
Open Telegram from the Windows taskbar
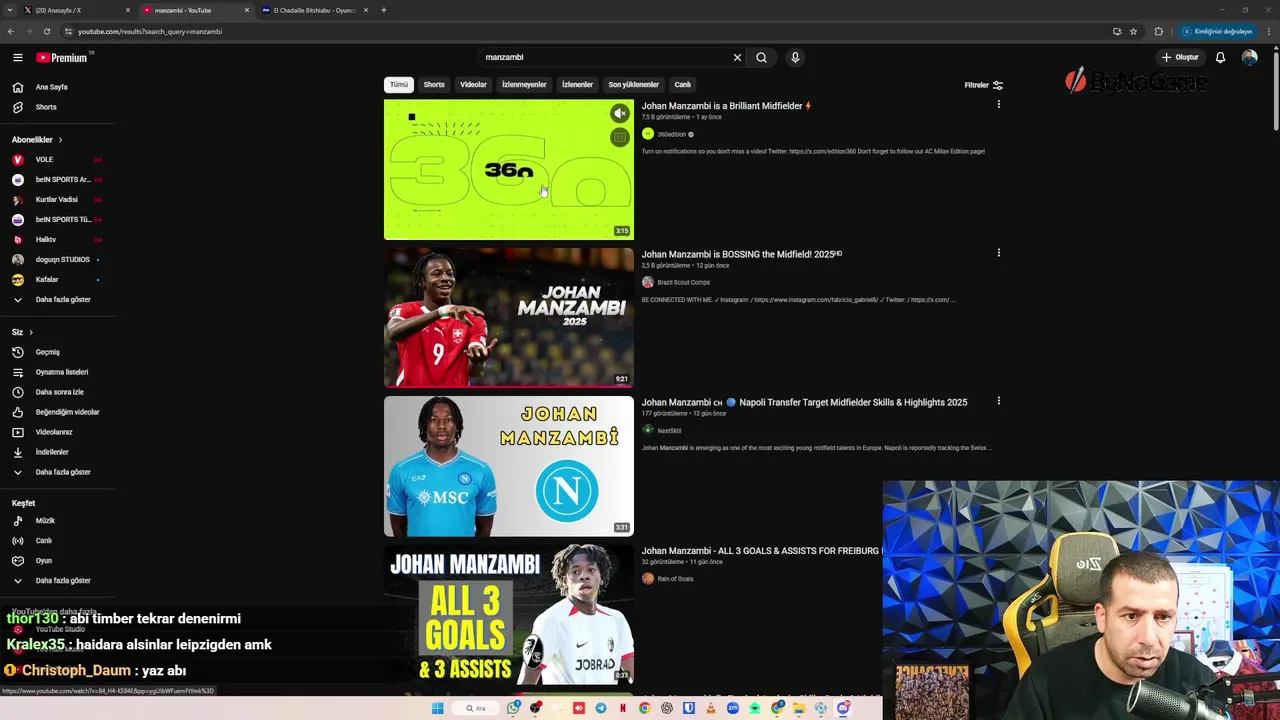coord(601,708)
